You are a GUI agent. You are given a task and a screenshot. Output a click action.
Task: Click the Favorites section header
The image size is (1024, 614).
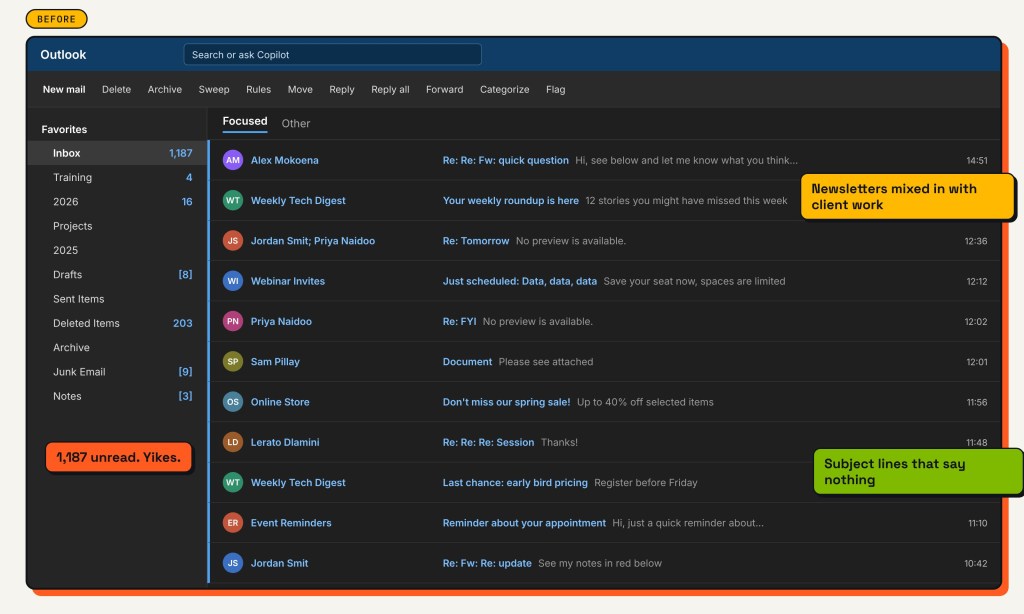(x=64, y=129)
